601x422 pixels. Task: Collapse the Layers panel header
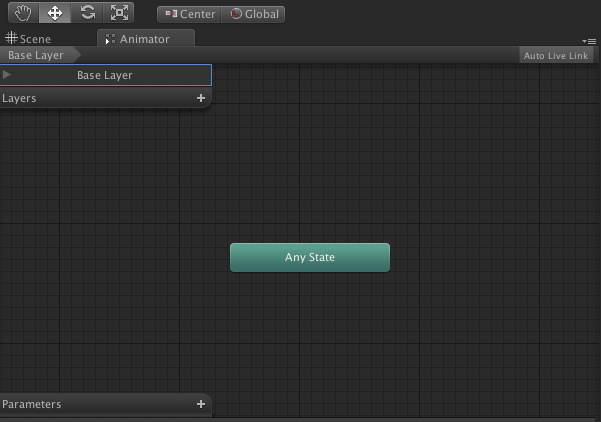pyautogui.click(x=60, y=98)
